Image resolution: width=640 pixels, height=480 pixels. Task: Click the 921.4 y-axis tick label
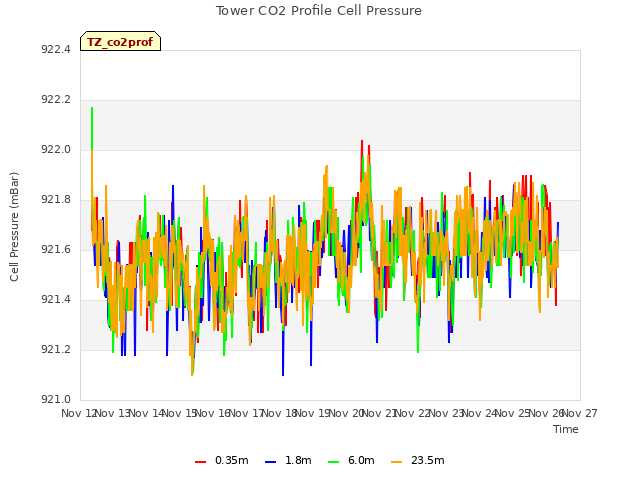(x=56, y=300)
